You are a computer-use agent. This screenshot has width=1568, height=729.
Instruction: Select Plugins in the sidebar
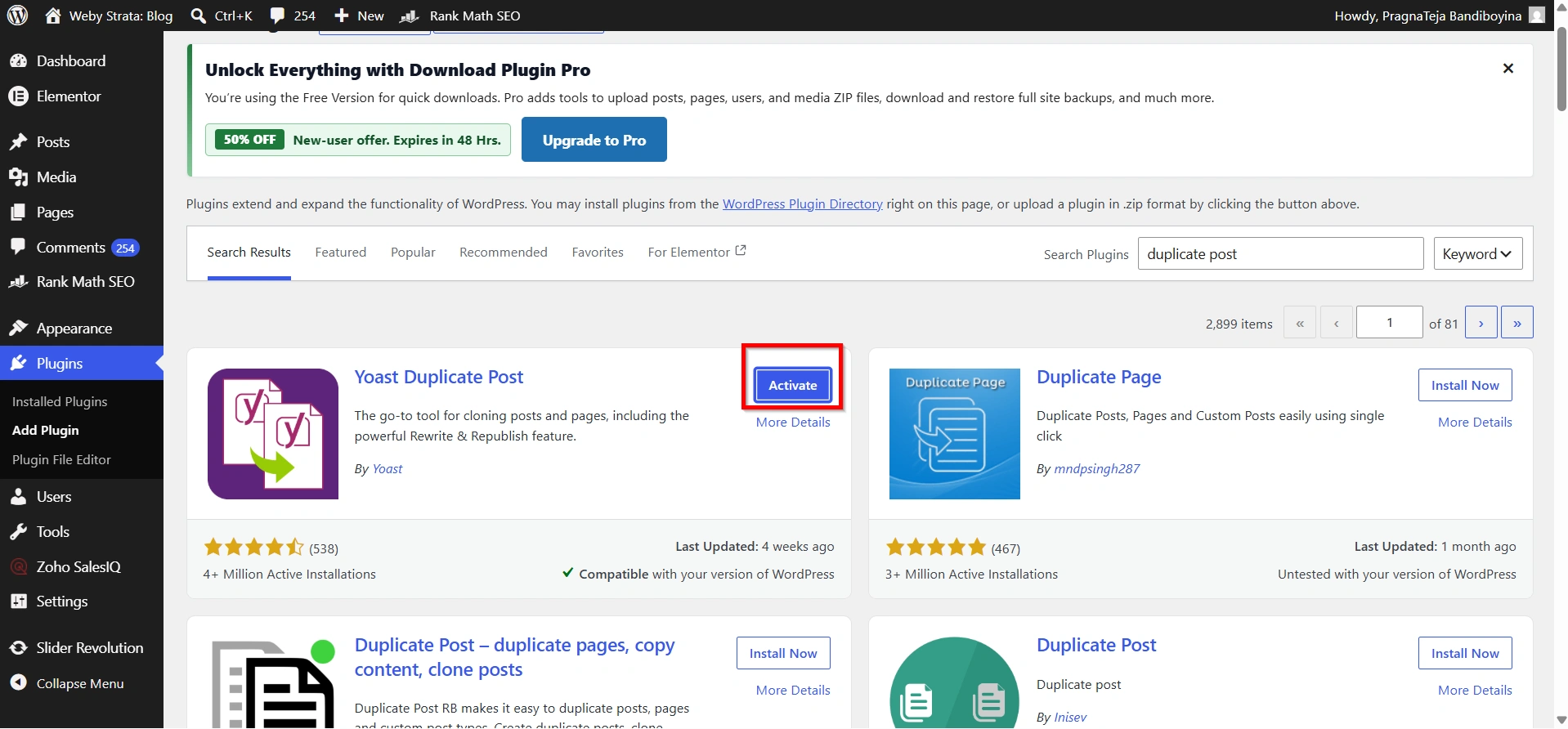(x=82, y=364)
